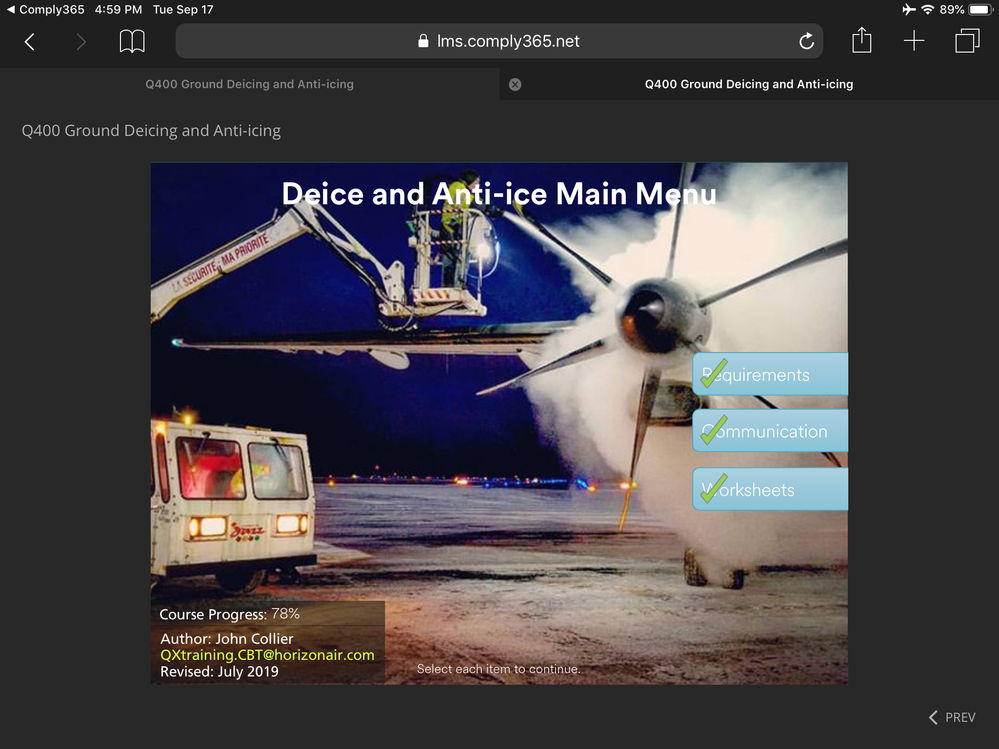Click the Worksheets green checkmark
The image size is (999, 749).
(x=714, y=488)
